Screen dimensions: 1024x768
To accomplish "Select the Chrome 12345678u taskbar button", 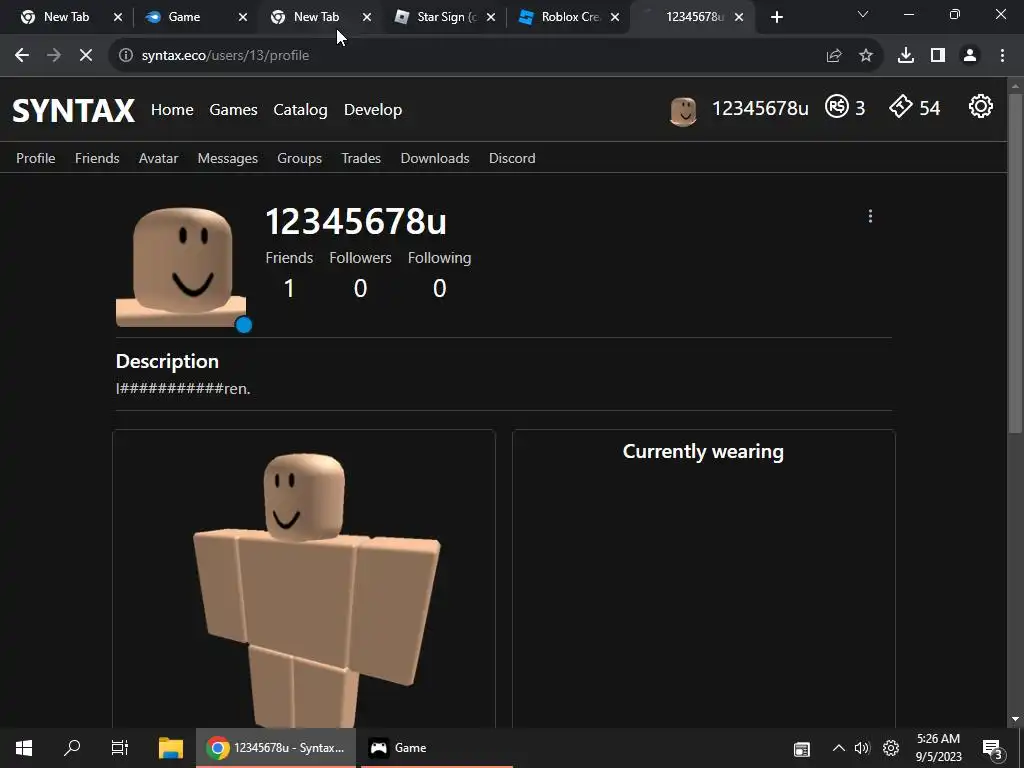I will click(x=276, y=748).
